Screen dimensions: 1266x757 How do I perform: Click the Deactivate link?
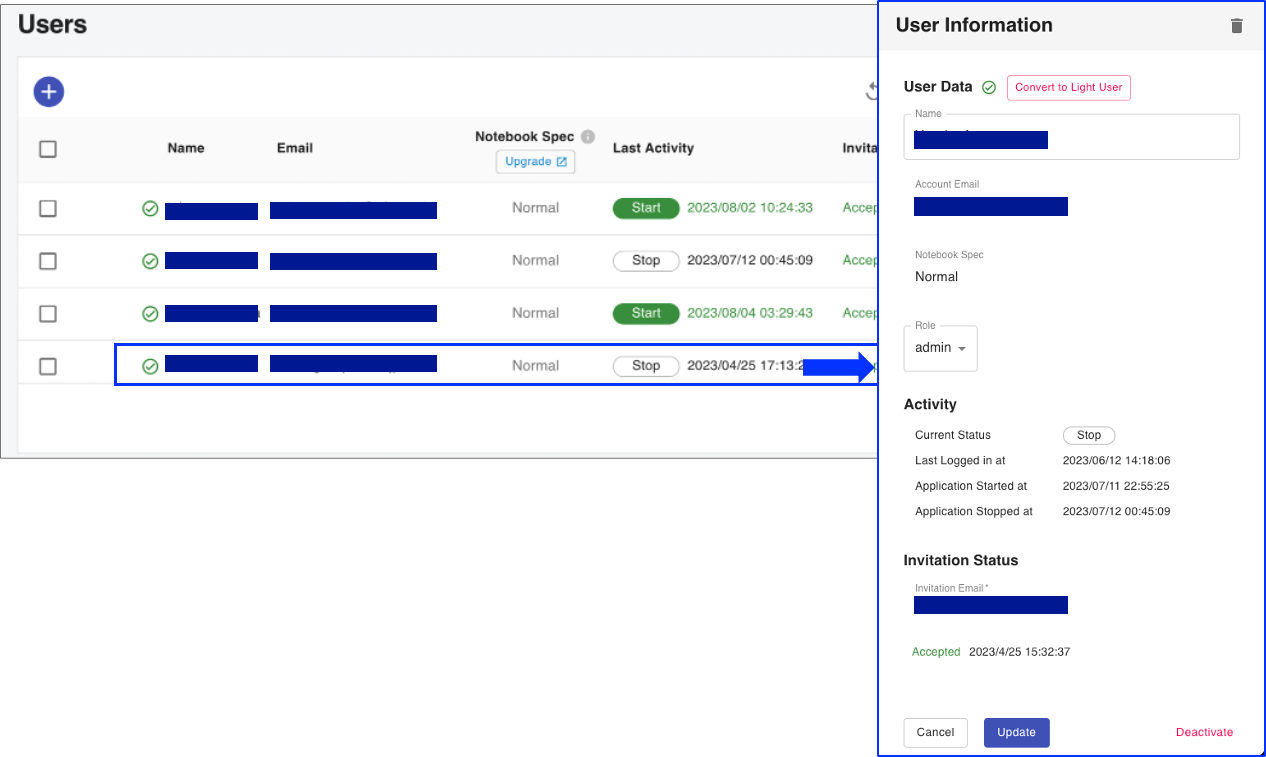point(1204,732)
